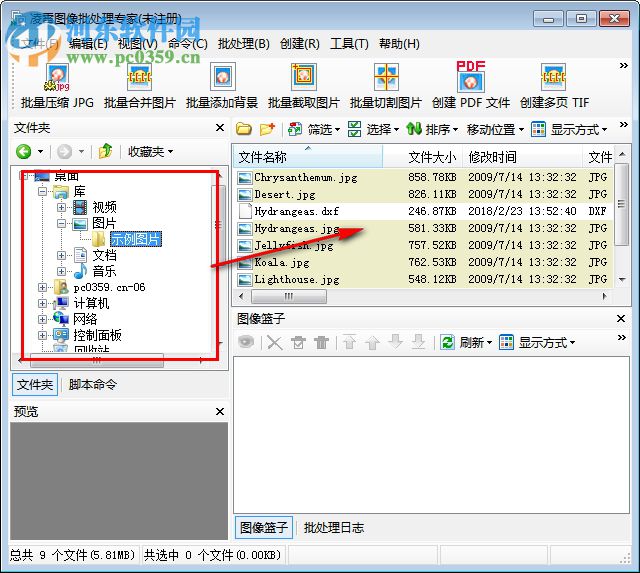Click the move-to-bottom arrow in the image basket toolbar
The height and width of the screenshot is (573, 640).
click(x=418, y=342)
